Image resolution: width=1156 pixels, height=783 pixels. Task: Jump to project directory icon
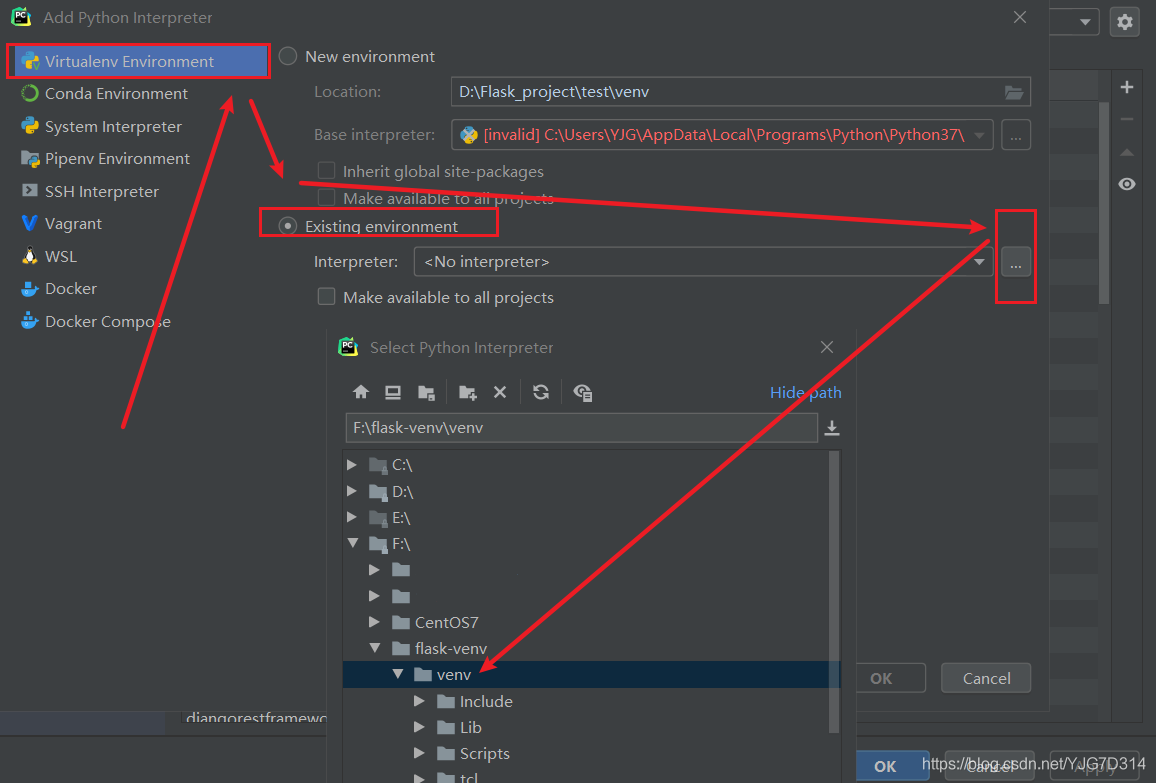[x=426, y=392]
